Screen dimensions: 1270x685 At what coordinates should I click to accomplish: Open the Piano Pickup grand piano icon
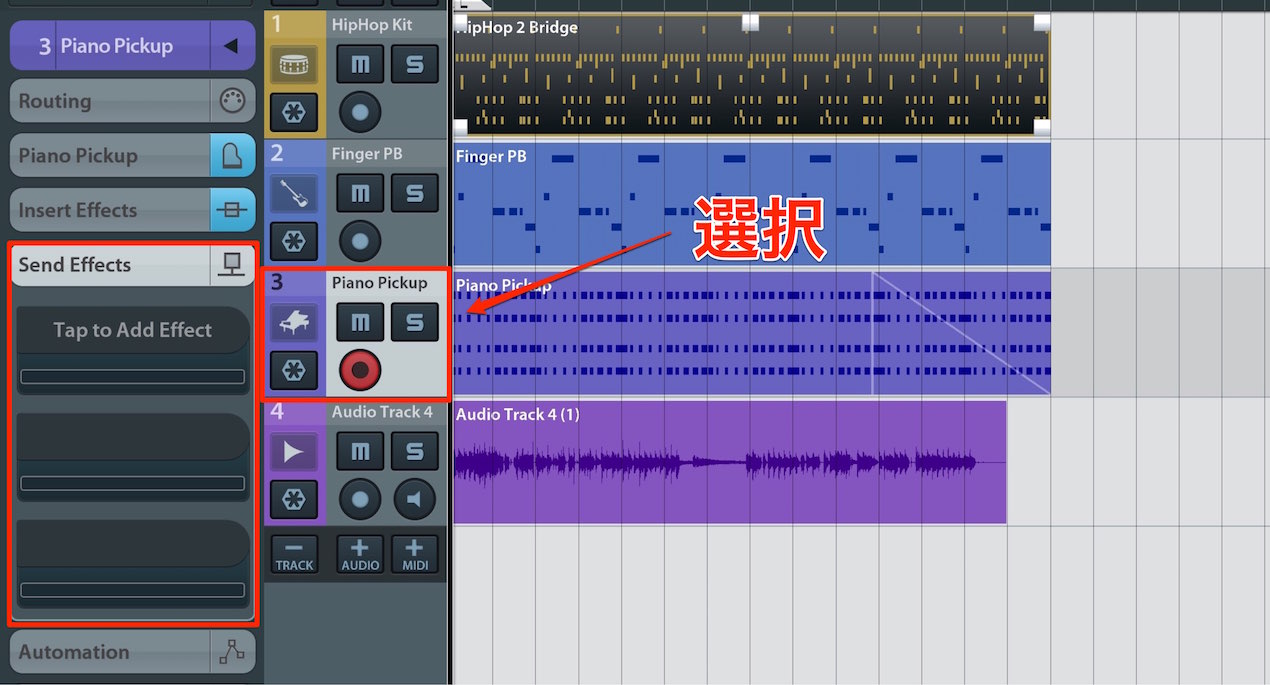pyautogui.click(x=293, y=322)
